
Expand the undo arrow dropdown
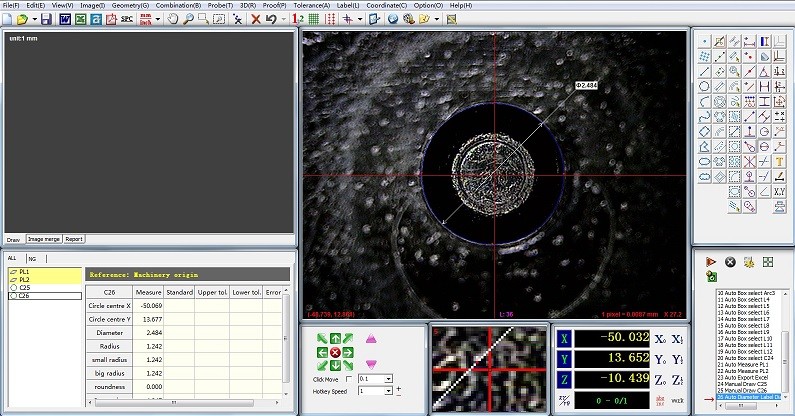pos(283,19)
